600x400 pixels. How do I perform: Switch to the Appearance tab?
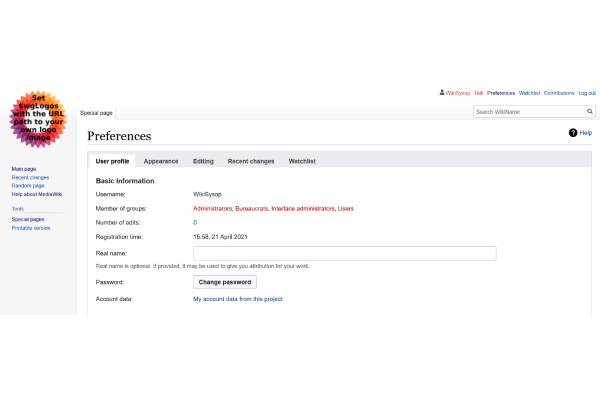(x=161, y=160)
